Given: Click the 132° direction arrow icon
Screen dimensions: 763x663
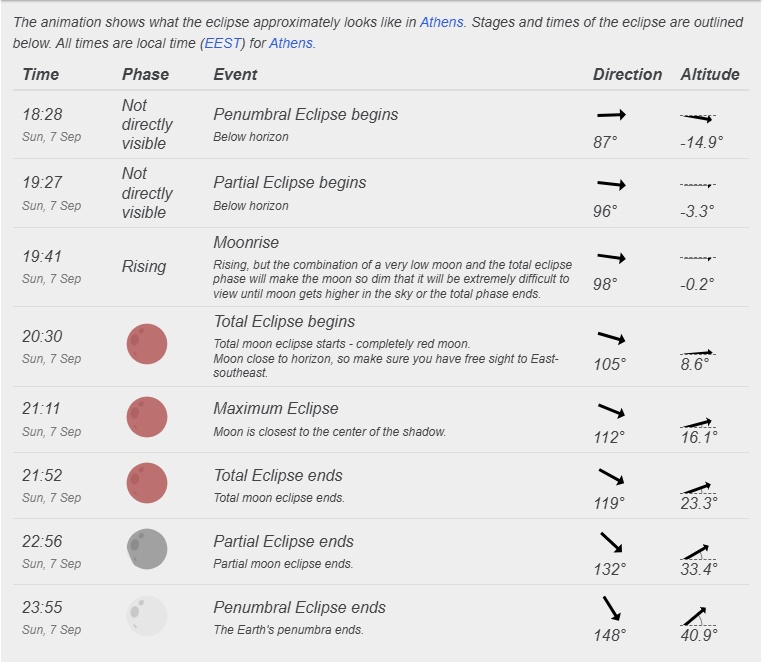Looking at the screenshot, I should click(611, 543).
